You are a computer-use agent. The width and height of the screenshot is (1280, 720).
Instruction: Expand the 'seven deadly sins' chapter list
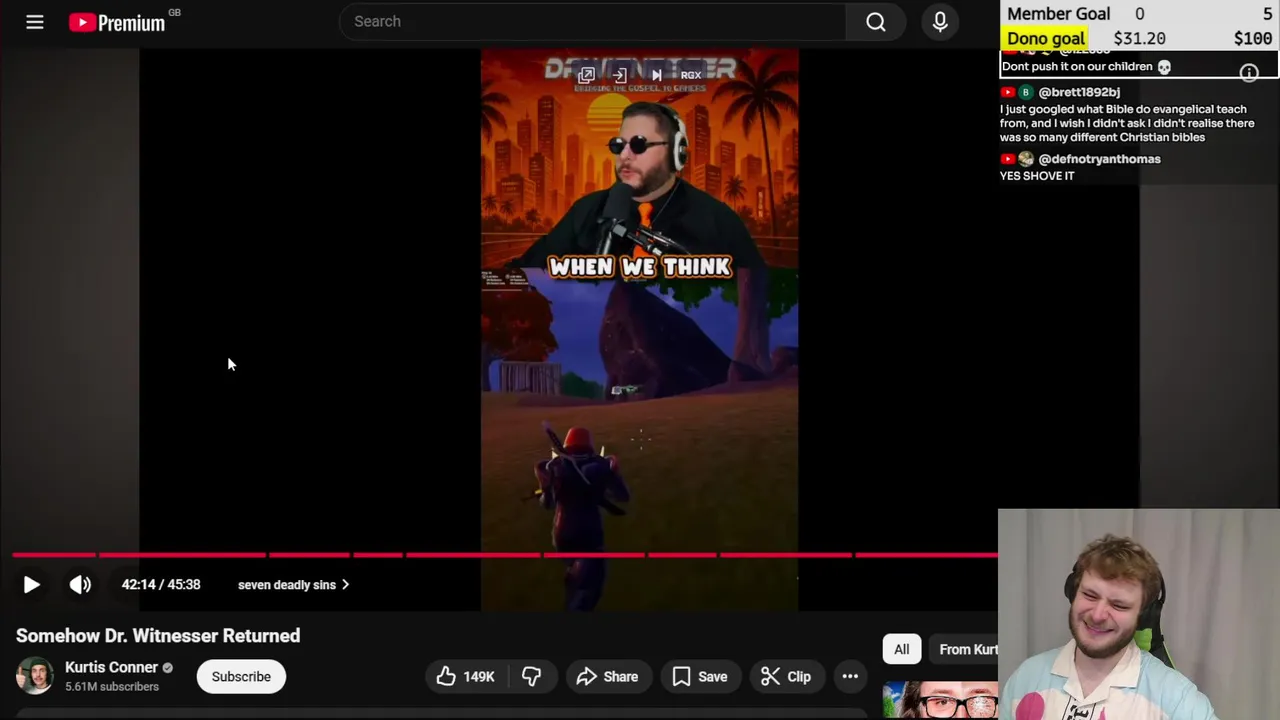[x=294, y=585]
